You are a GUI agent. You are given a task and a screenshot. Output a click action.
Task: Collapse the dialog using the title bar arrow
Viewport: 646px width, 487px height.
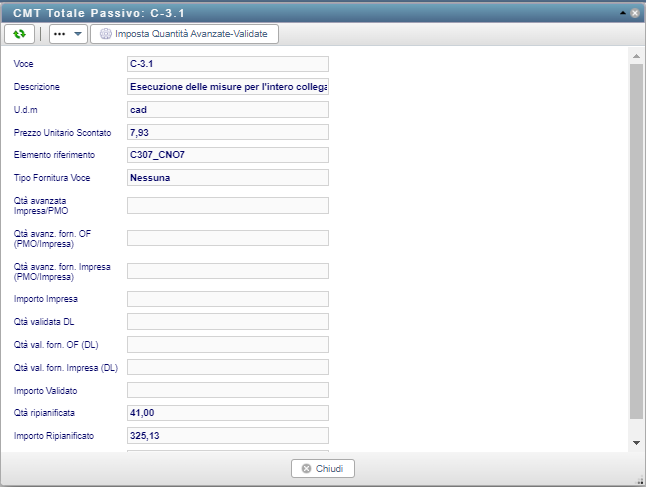(x=623, y=13)
